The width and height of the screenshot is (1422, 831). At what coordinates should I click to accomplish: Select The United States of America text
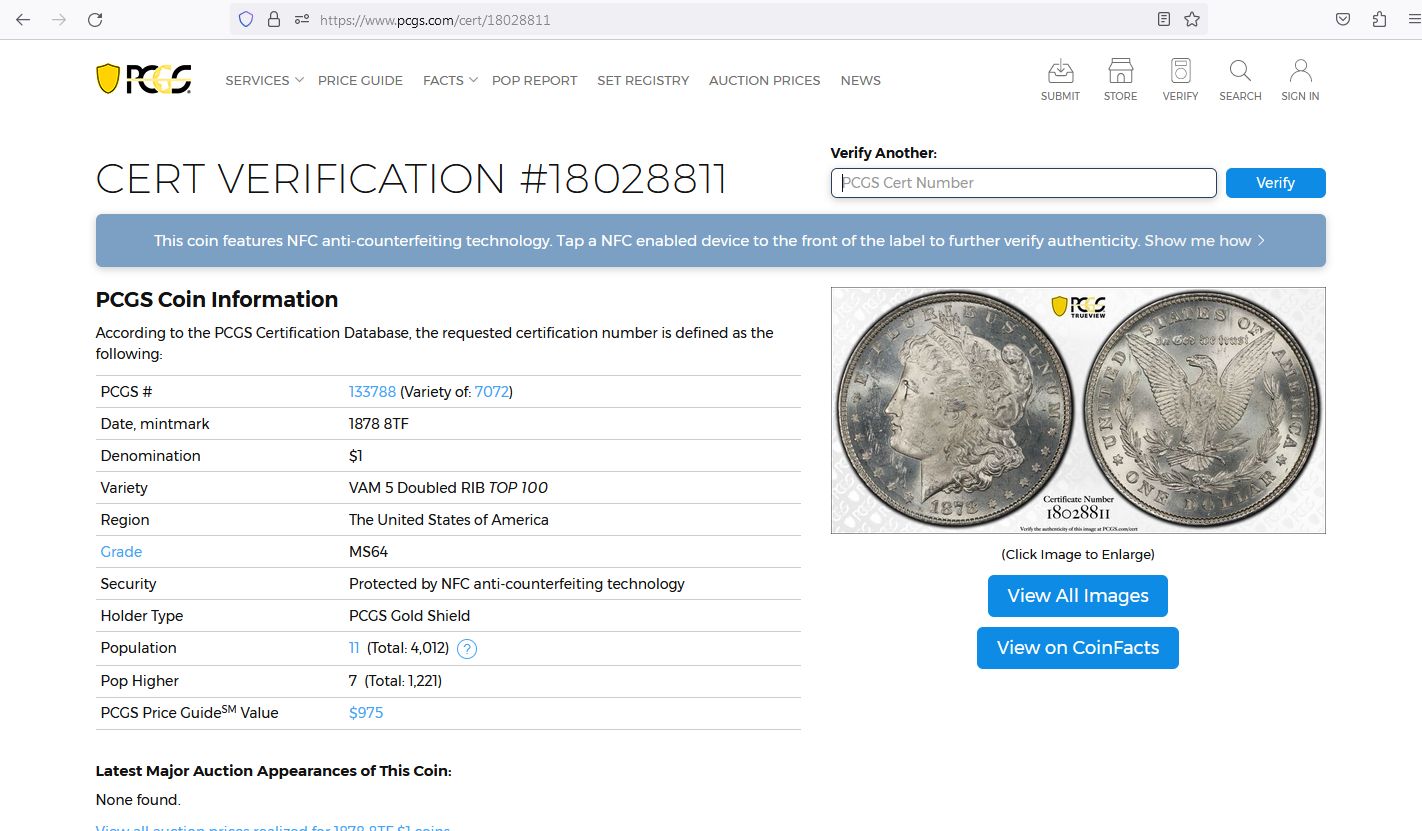(449, 520)
